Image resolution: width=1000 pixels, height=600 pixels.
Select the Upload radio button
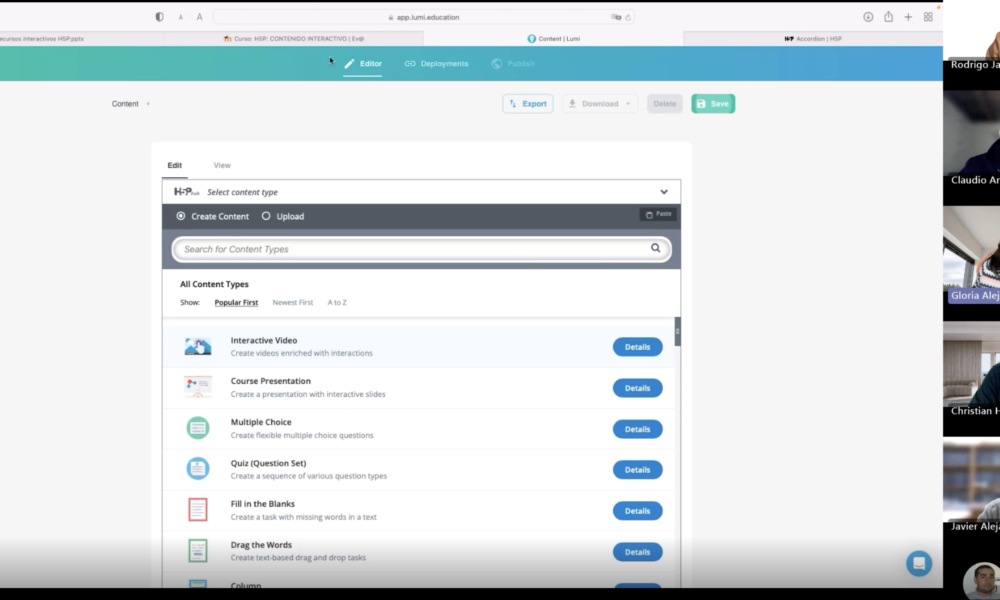[x=266, y=216]
